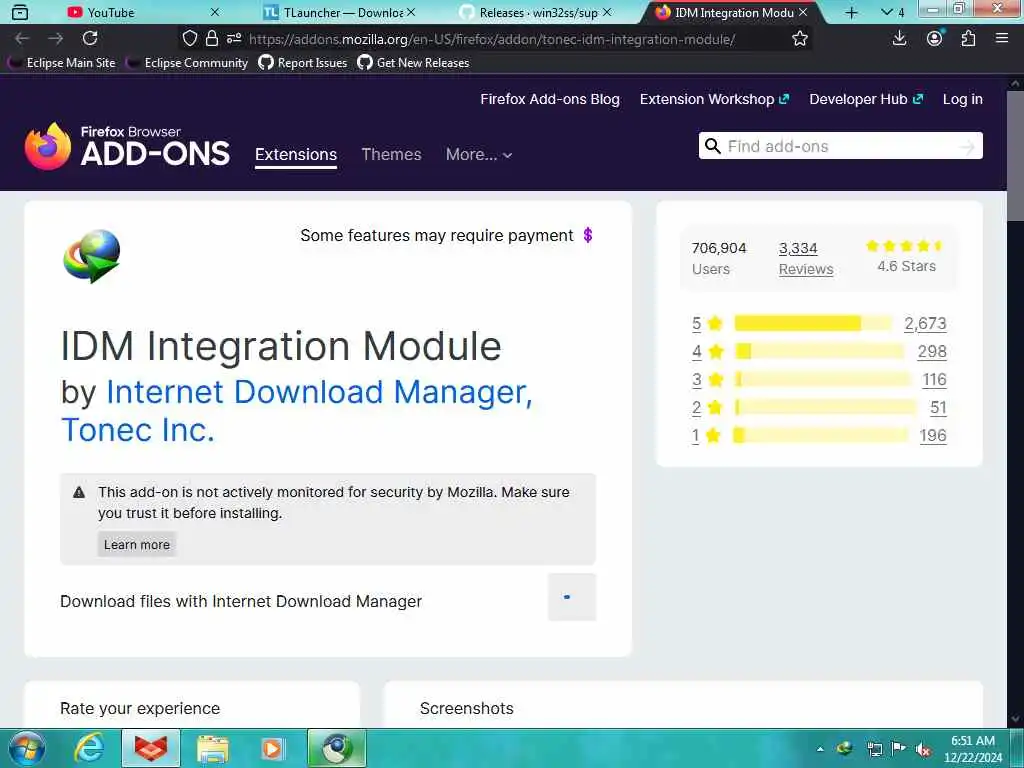Image resolution: width=1024 pixels, height=768 pixels.
Task: Open a new tab with plus button
Action: (851, 12)
